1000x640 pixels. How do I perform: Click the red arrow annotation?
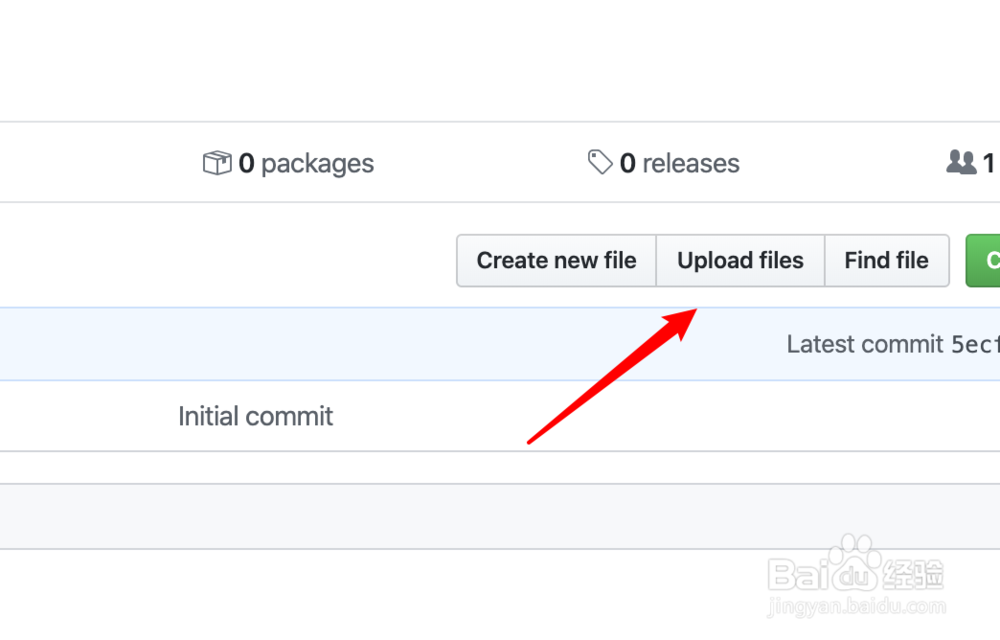tap(612, 375)
